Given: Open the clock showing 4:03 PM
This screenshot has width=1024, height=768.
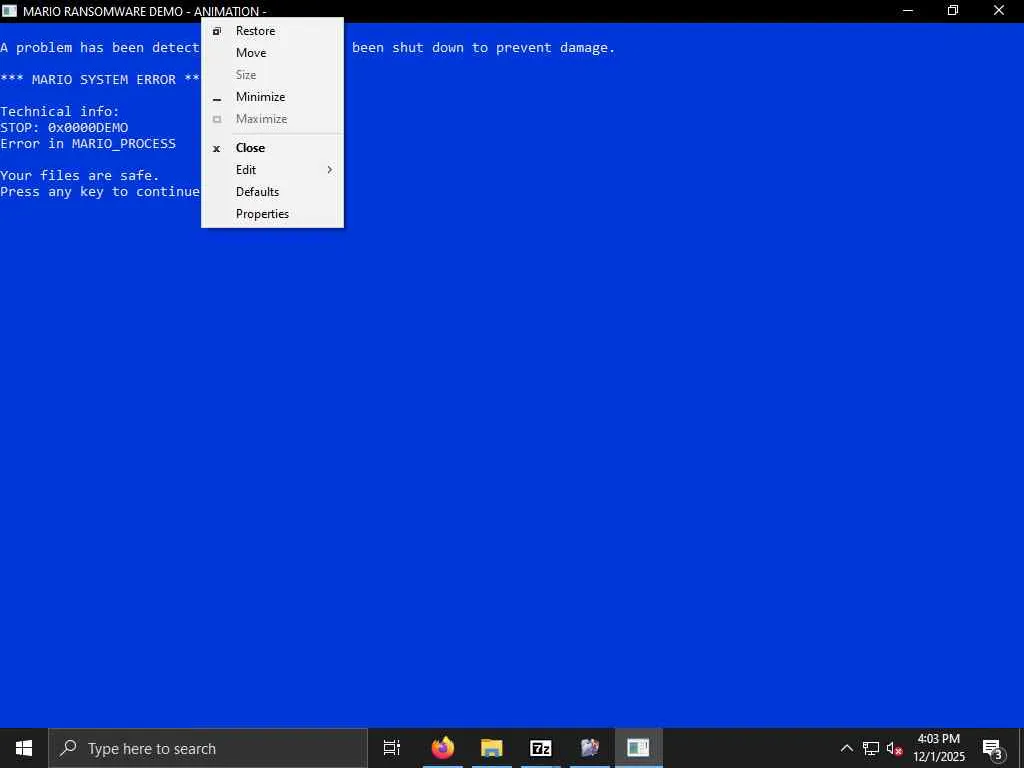Looking at the screenshot, I should [x=939, y=748].
